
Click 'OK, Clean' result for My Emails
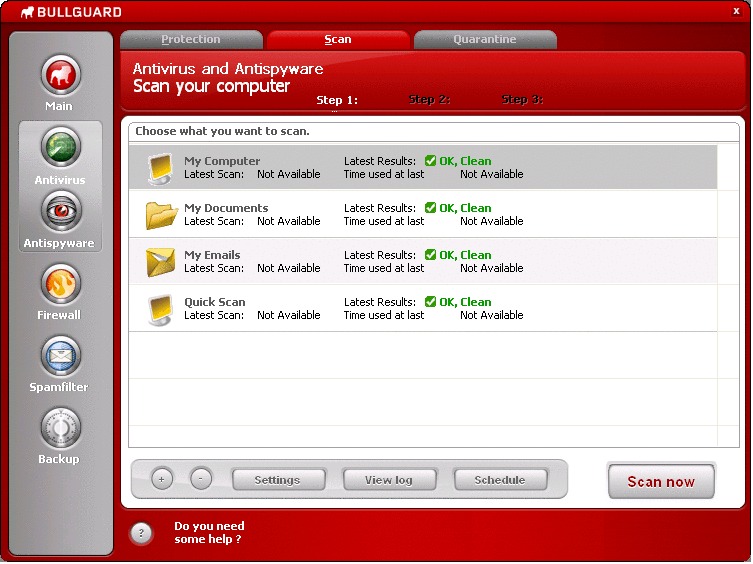(465, 255)
